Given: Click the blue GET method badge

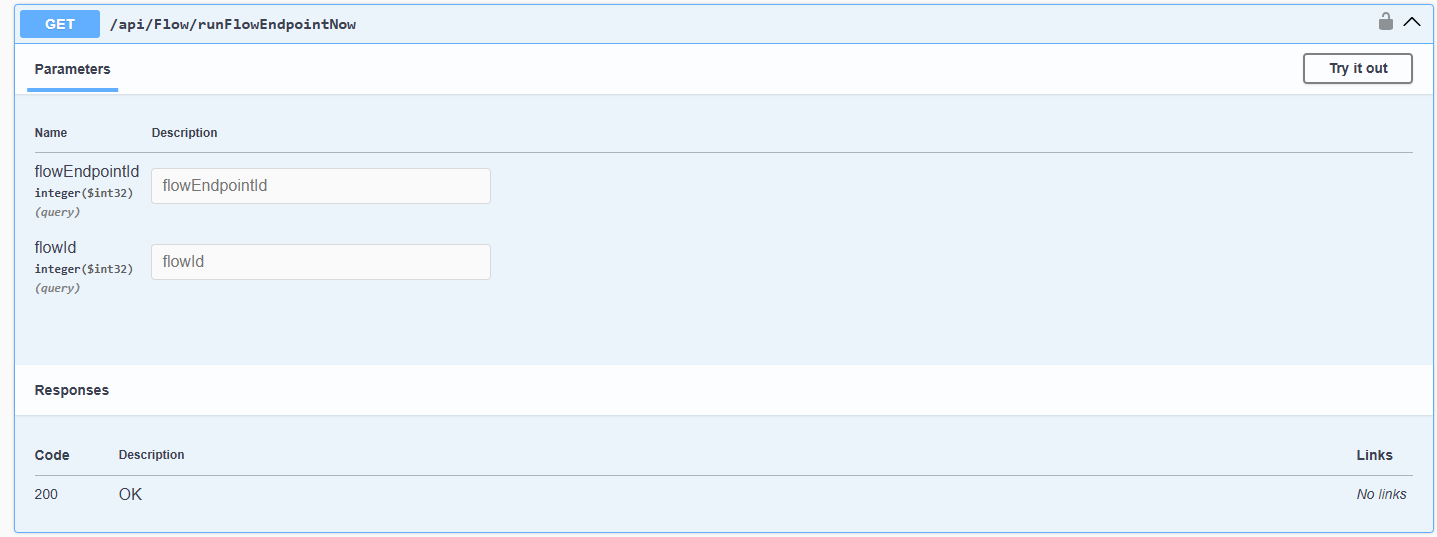Looking at the screenshot, I should [x=60, y=24].
